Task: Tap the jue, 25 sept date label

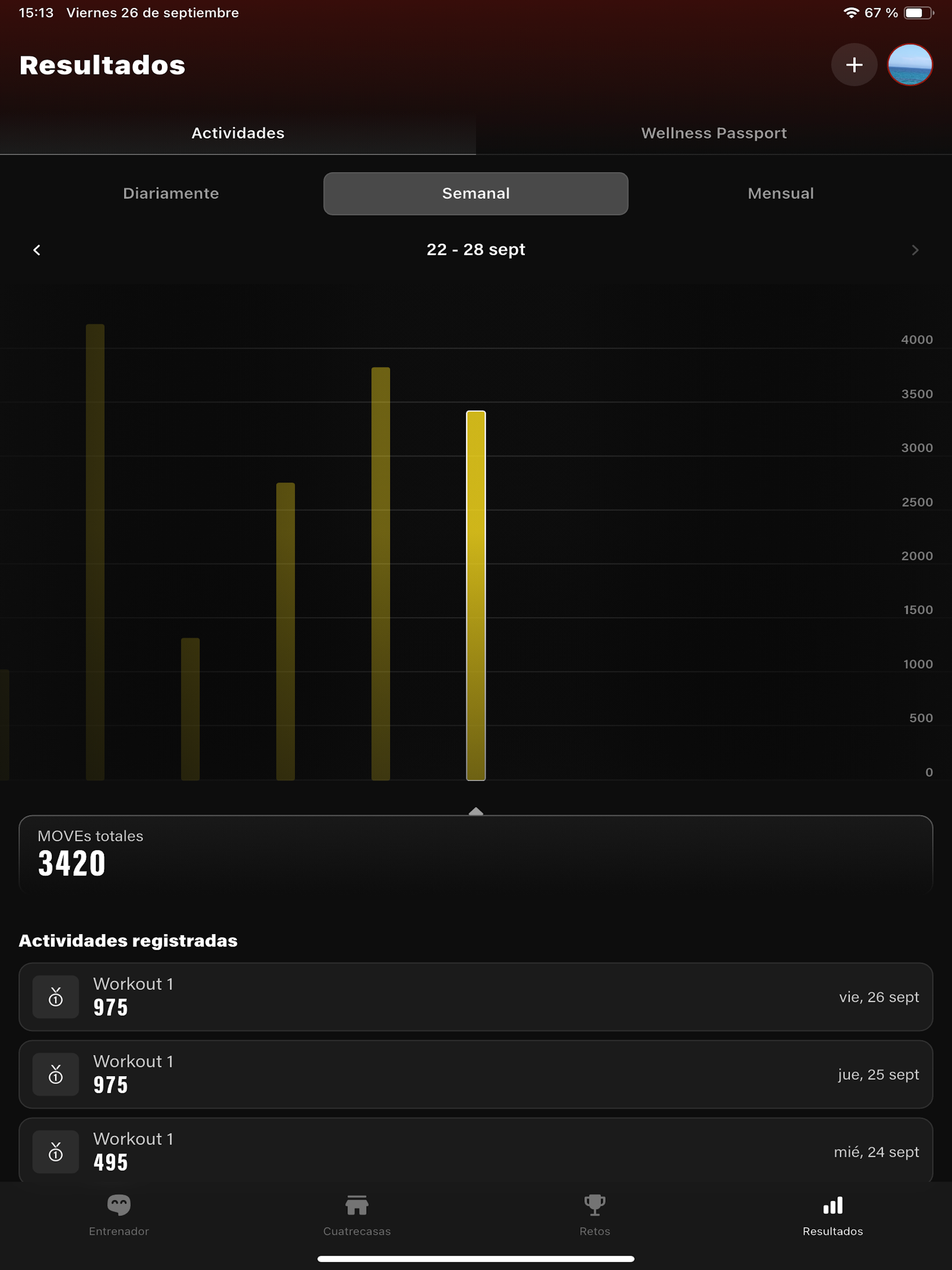Action: point(878,1074)
